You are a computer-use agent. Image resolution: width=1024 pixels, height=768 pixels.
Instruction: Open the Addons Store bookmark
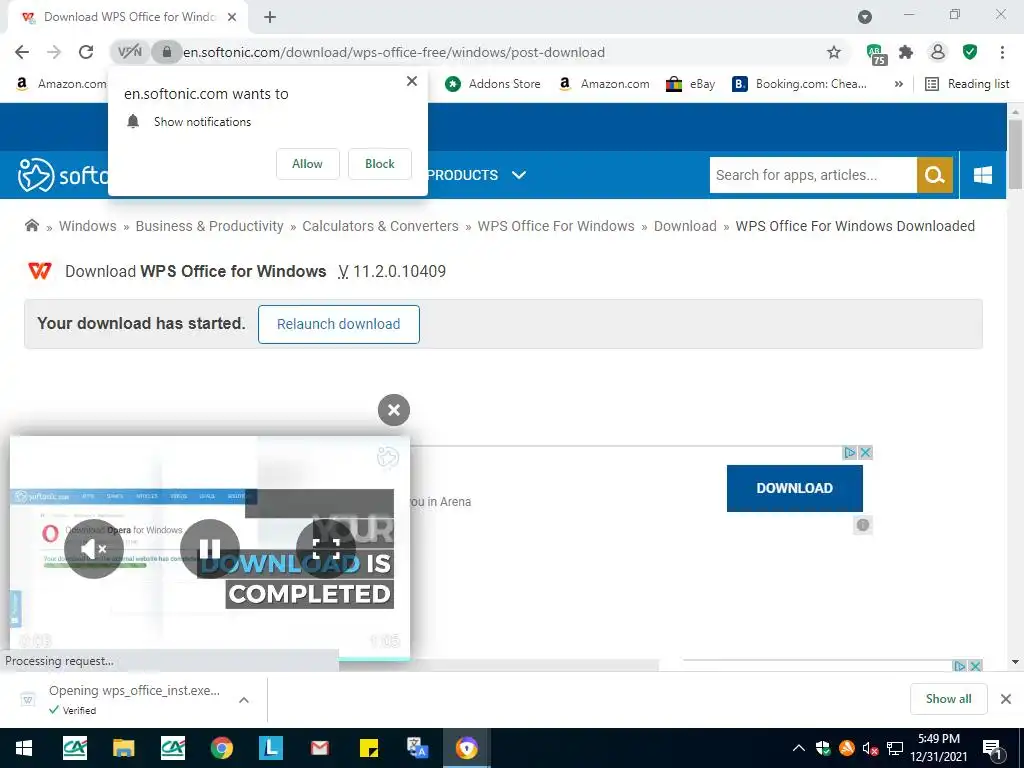[x=492, y=84]
